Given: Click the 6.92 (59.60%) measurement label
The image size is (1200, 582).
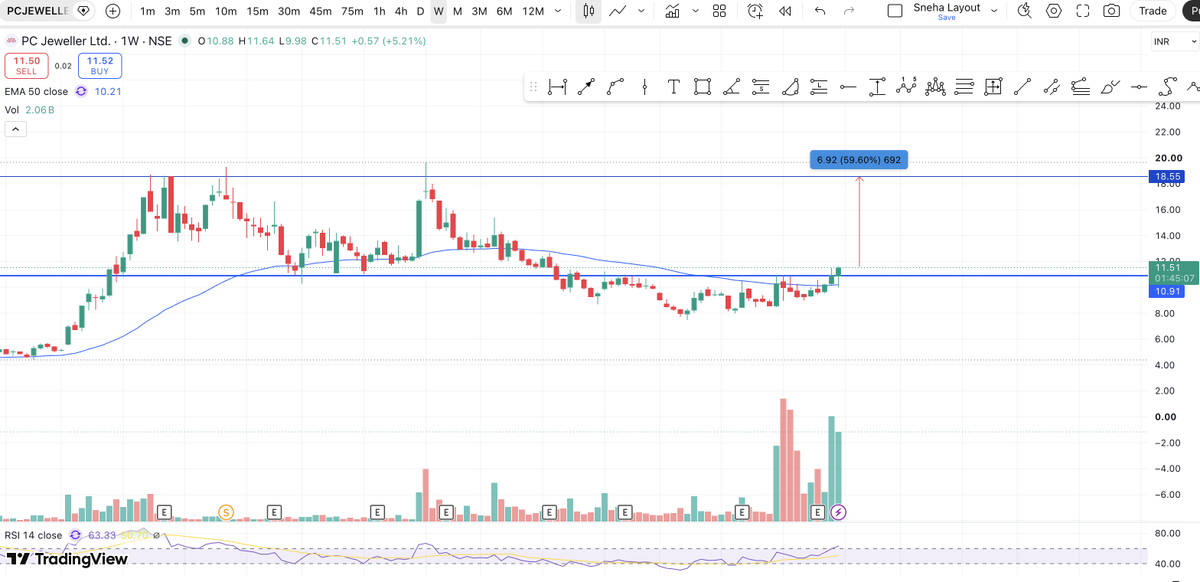Looking at the screenshot, I should click(x=858, y=160).
